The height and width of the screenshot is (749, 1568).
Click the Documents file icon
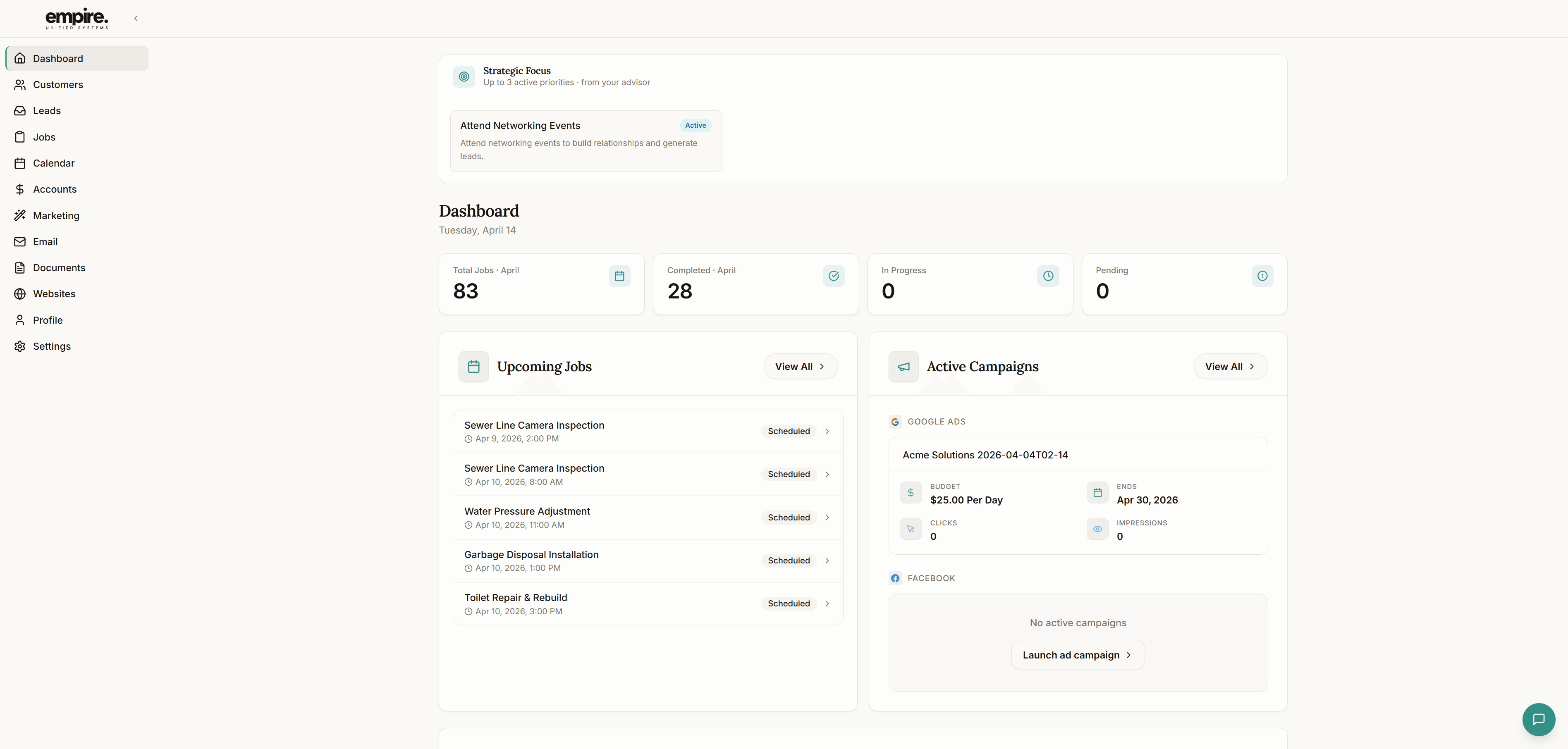click(20, 268)
